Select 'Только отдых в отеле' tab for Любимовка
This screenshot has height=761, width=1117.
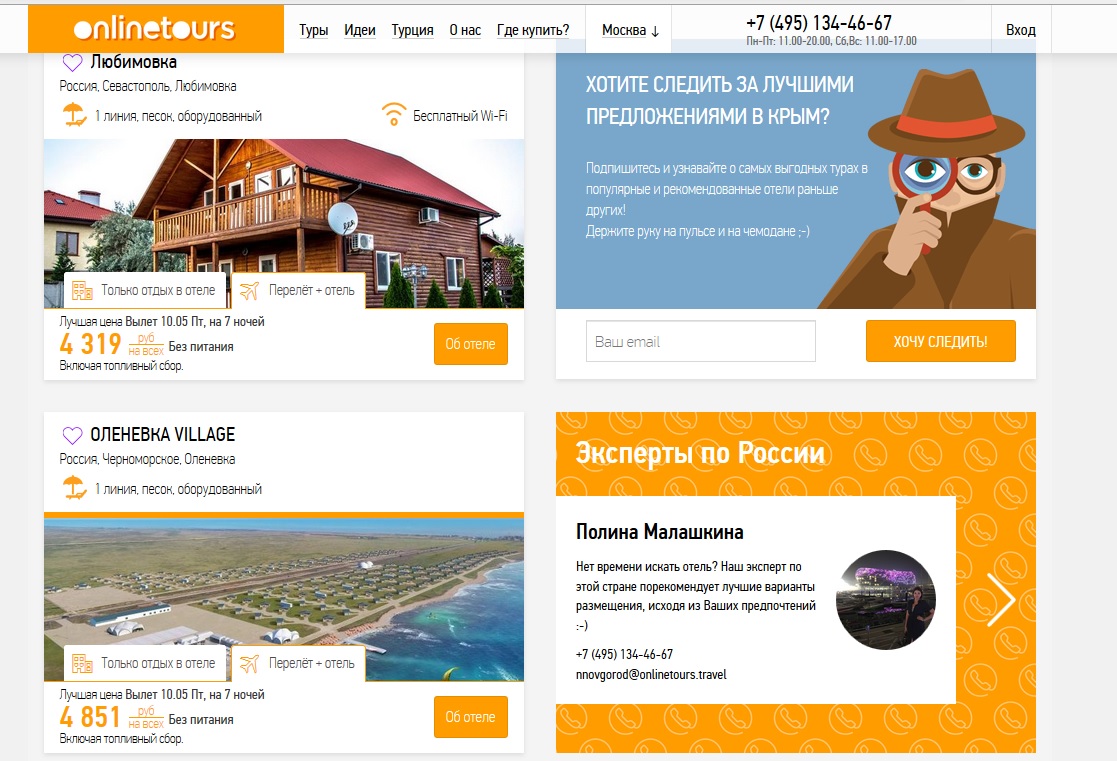coord(145,290)
